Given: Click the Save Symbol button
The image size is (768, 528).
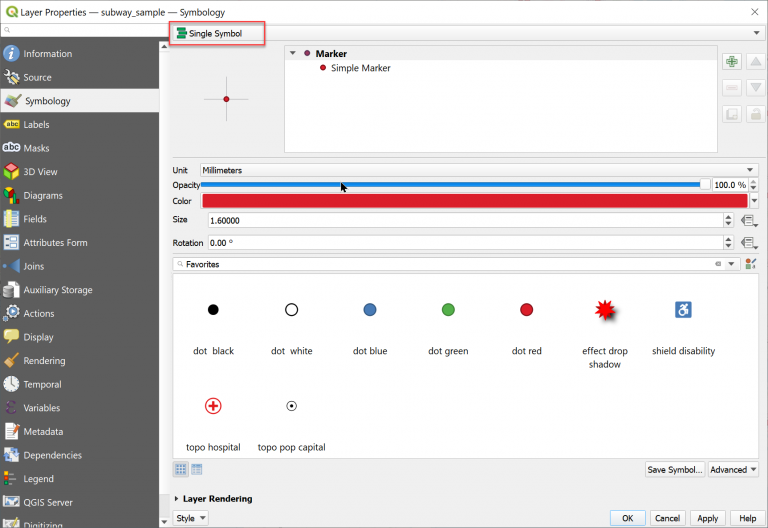Looking at the screenshot, I should (675, 470).
